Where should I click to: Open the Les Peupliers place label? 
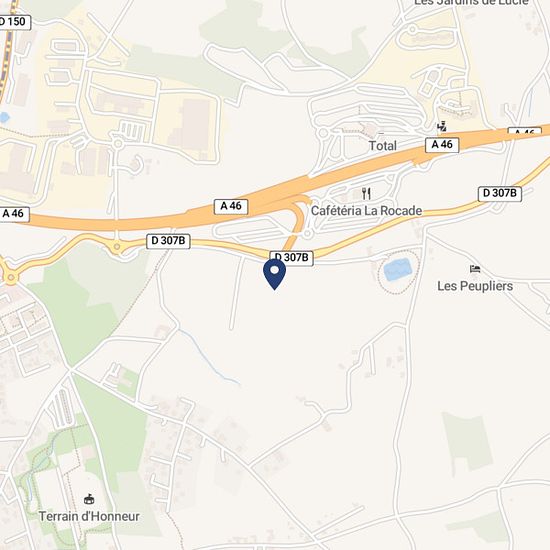click(475, 286)
